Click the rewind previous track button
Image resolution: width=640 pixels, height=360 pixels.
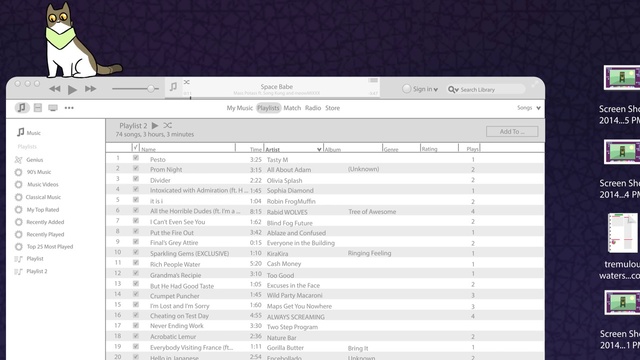coord(55,89)
